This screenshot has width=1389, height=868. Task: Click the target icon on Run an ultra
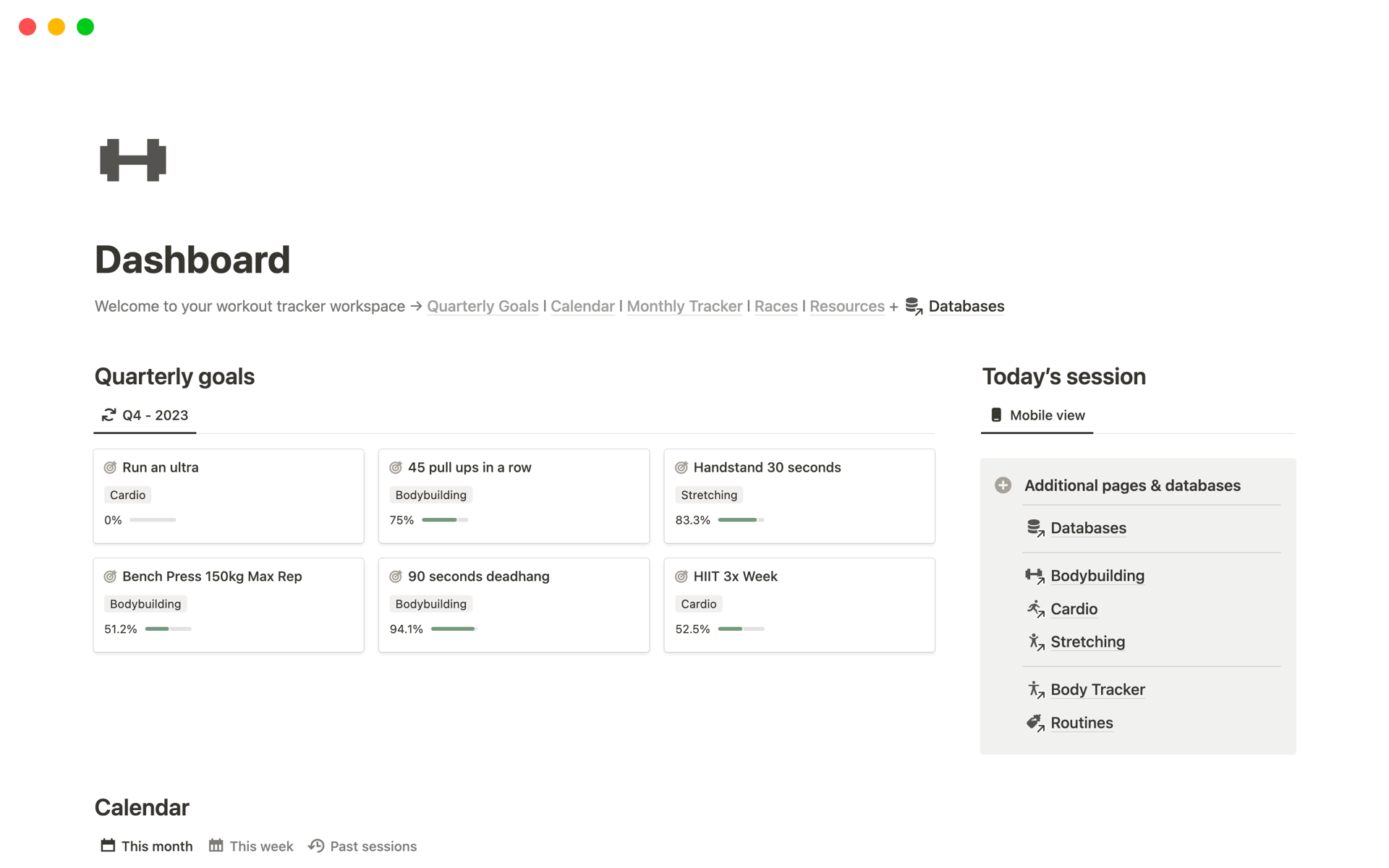(x=110, y=468)
